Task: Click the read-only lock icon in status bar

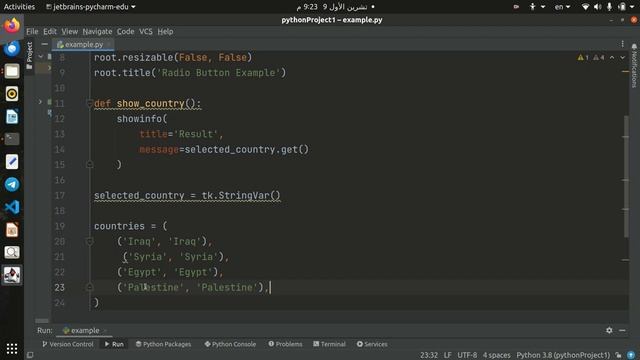Action: 618,355
